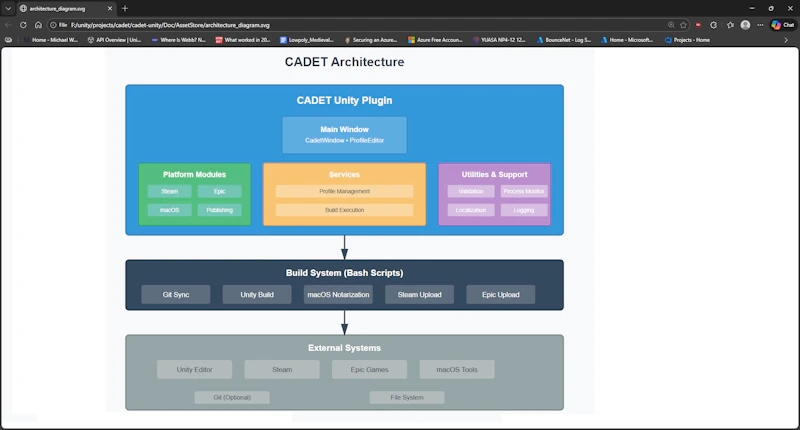The image size is (800, 430).
Task: Click the 'Process Monitor' box
Action: [x=524, y=191]
